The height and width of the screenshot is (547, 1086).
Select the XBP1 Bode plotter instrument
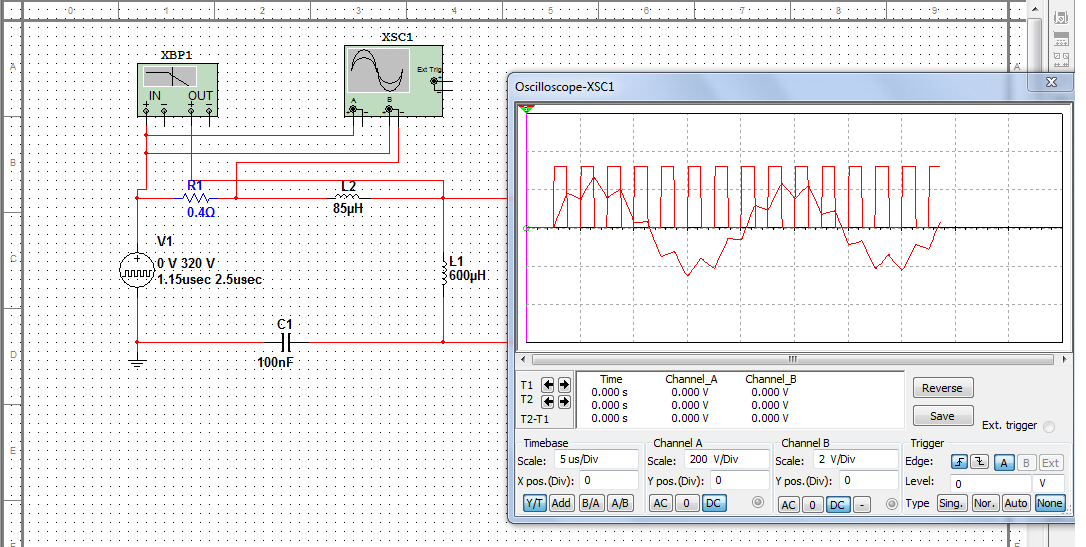click(177, 90)
